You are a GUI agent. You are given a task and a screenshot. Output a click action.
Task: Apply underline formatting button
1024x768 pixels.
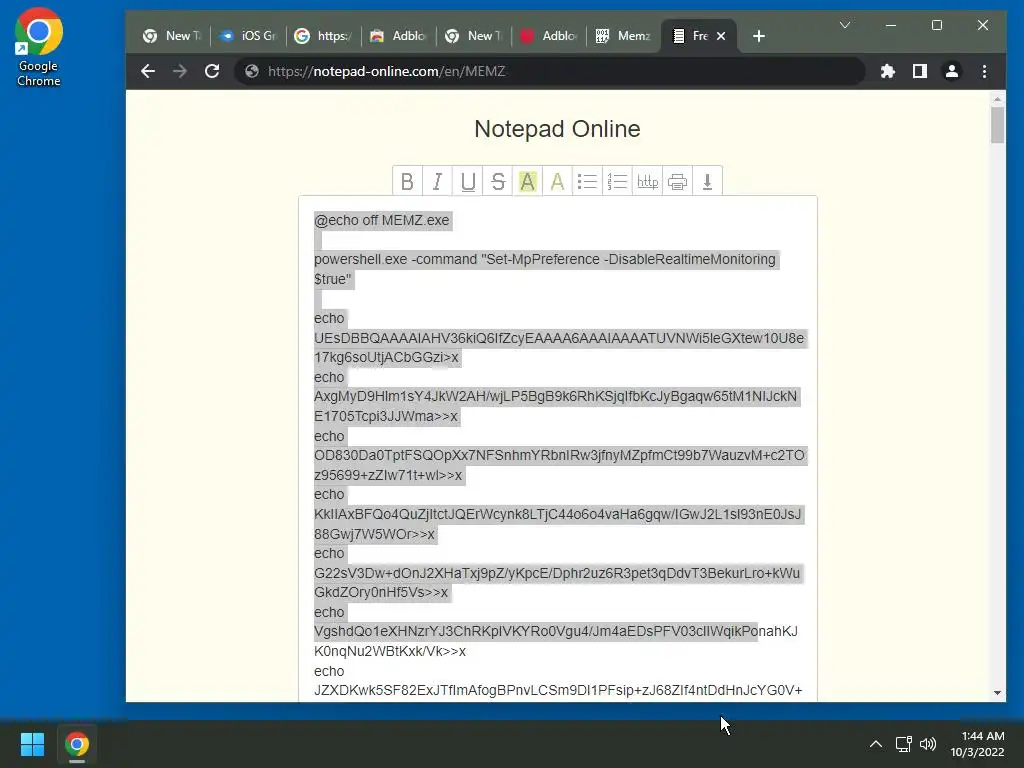click(468, 181)
